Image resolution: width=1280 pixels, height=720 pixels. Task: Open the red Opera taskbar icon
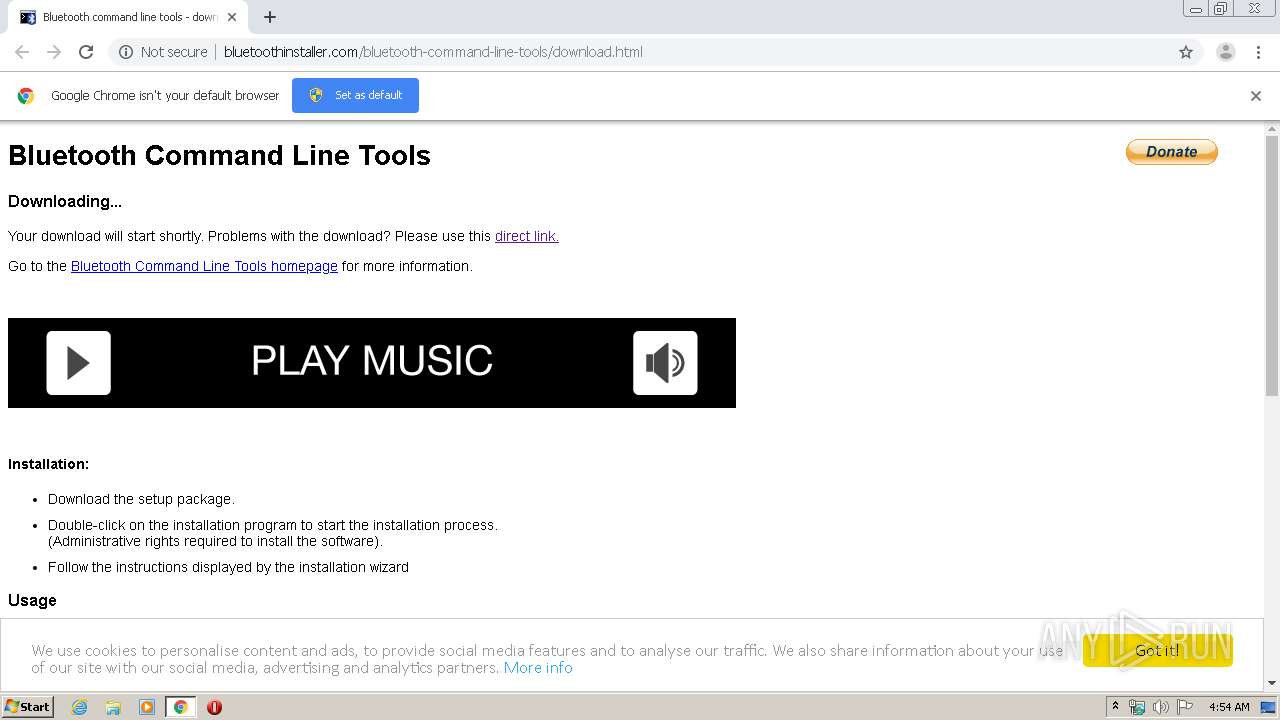(x=214, y=707)
